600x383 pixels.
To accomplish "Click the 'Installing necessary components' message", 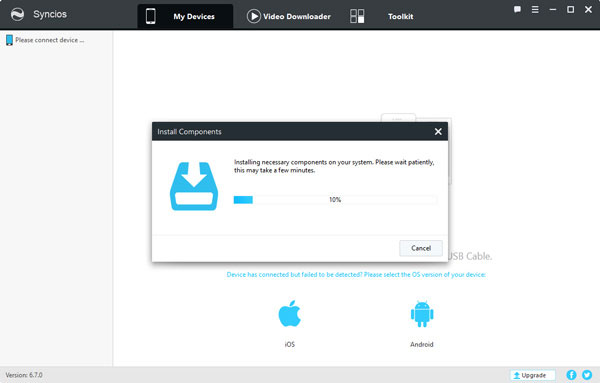I will point(334,166).
